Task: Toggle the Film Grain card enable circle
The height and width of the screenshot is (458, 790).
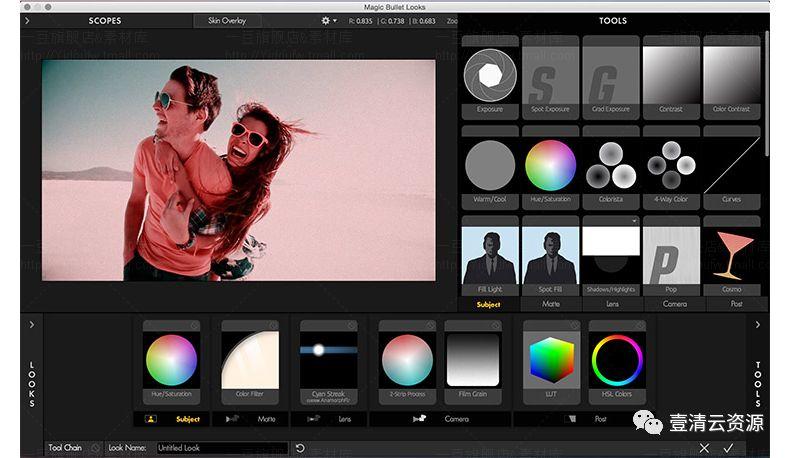Action: [496, 326]
